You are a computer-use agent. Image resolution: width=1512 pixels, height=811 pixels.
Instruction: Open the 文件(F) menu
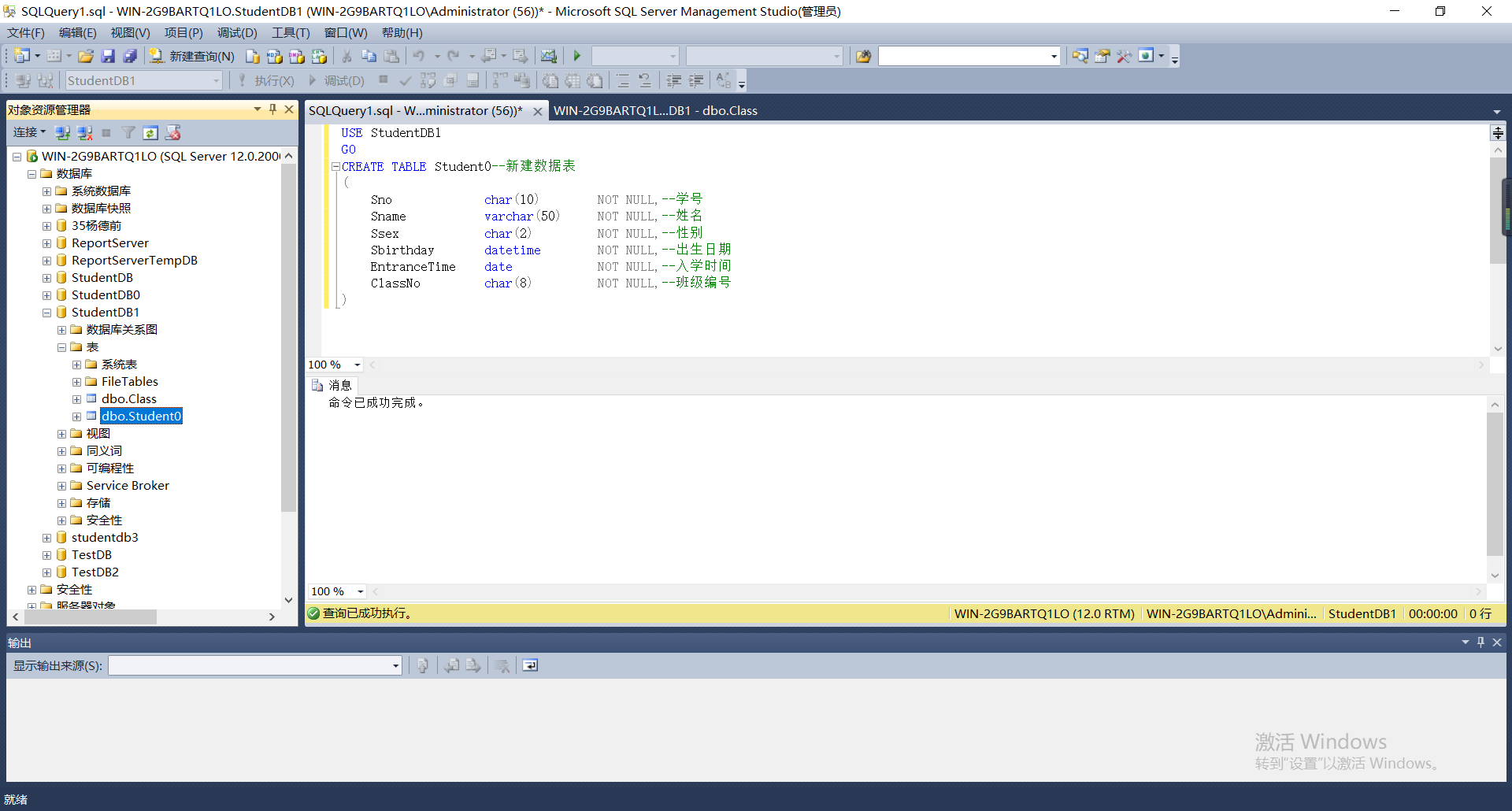coord(26,32)
